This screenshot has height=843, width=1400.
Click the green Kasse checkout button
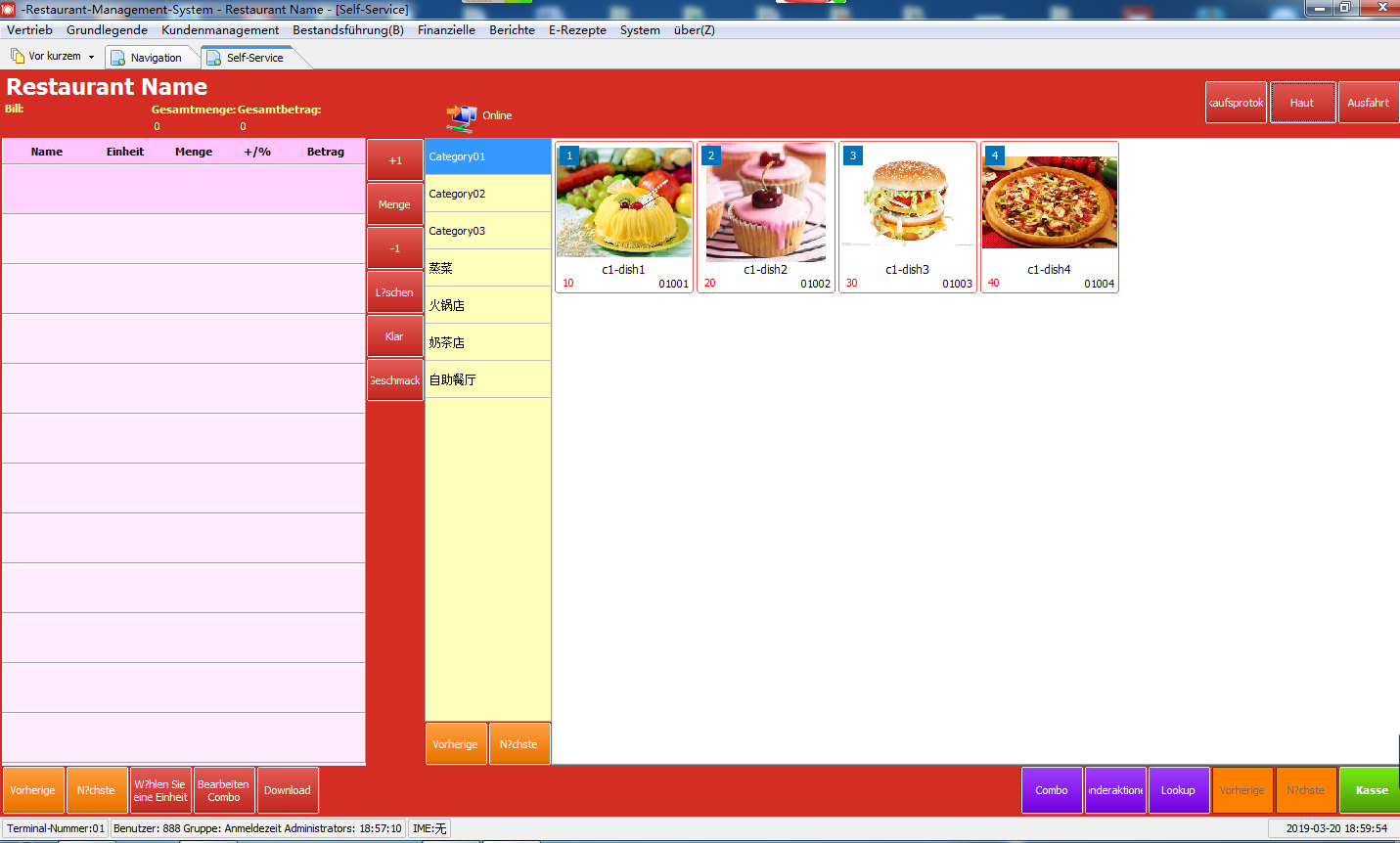(1371, 790)
